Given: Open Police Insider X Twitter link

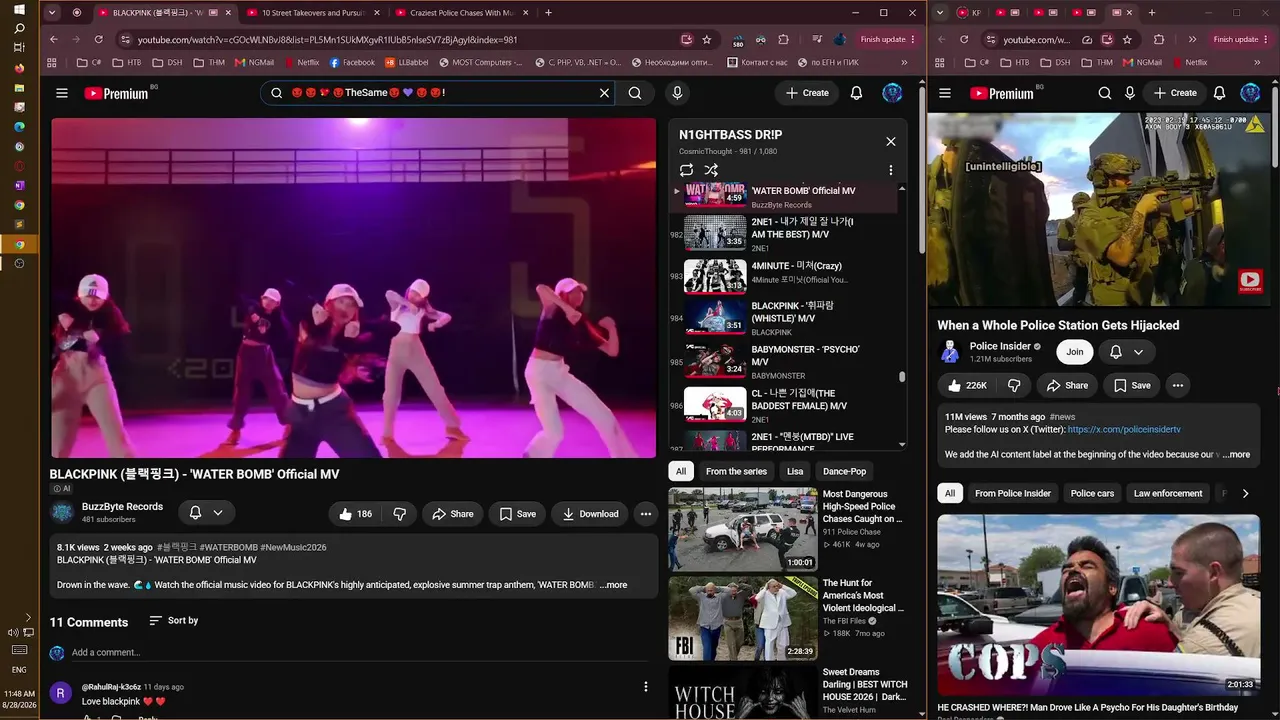Looking at the screenshot, I should (x=1124, y=429).
